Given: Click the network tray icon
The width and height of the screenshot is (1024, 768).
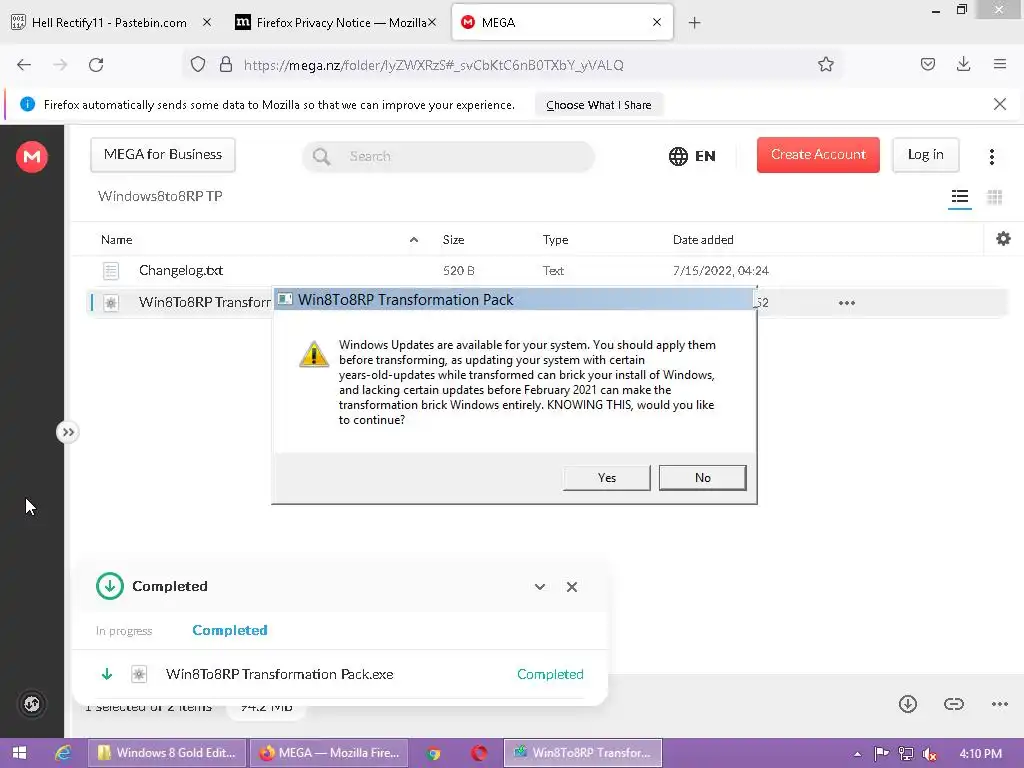Looking at the screenshot, I should point(906,754).
